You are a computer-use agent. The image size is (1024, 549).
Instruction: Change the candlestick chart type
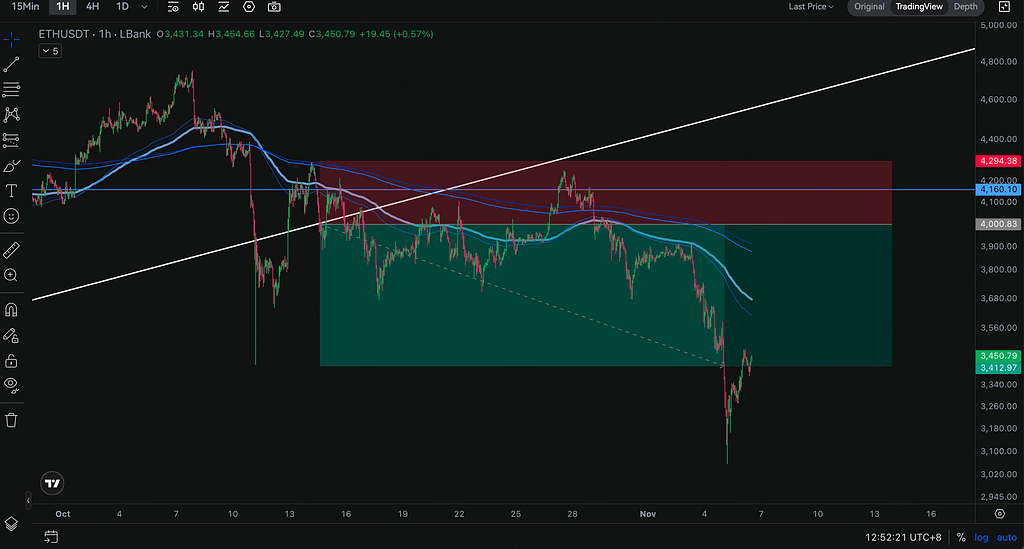198,7
